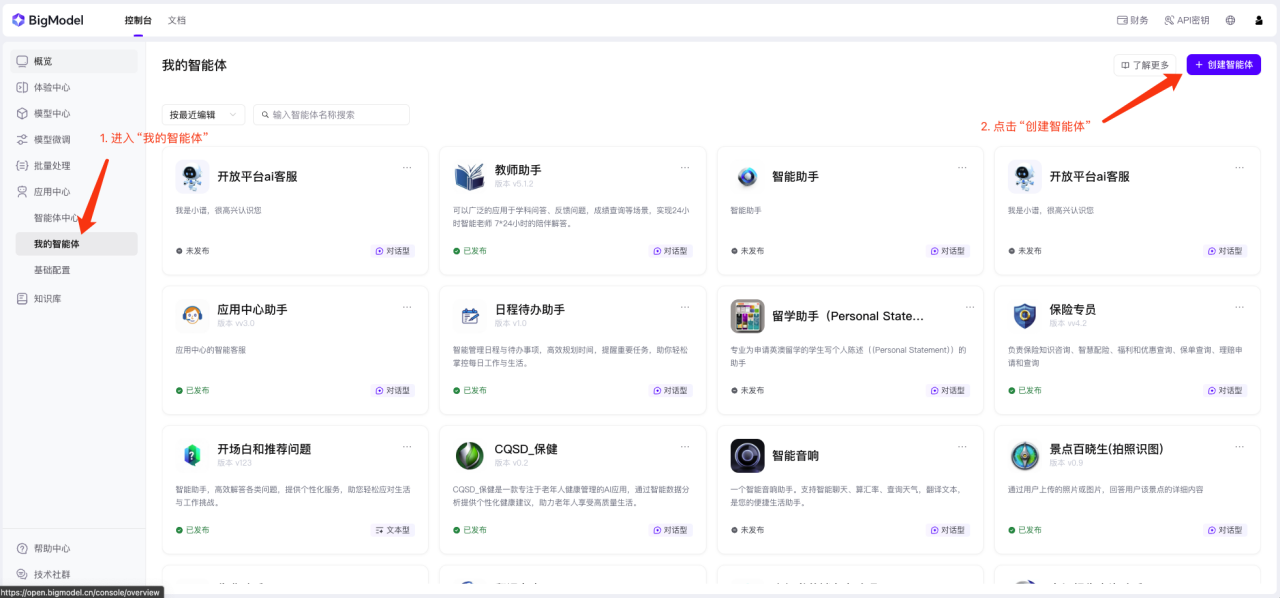Select 概览 in the sidebar
Image resolution: width=1280 pixels, height=598 pixels.
(74, 61)
